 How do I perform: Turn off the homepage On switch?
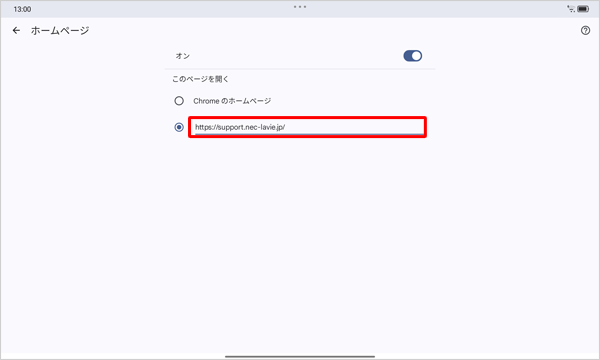point(412,56)
